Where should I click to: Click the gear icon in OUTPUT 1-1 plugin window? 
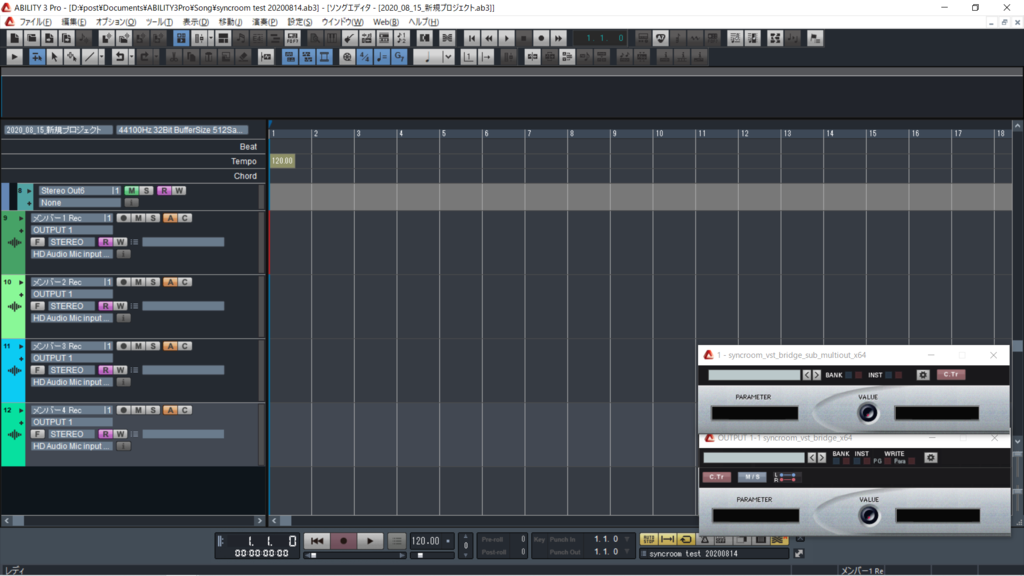pos(931,458)
